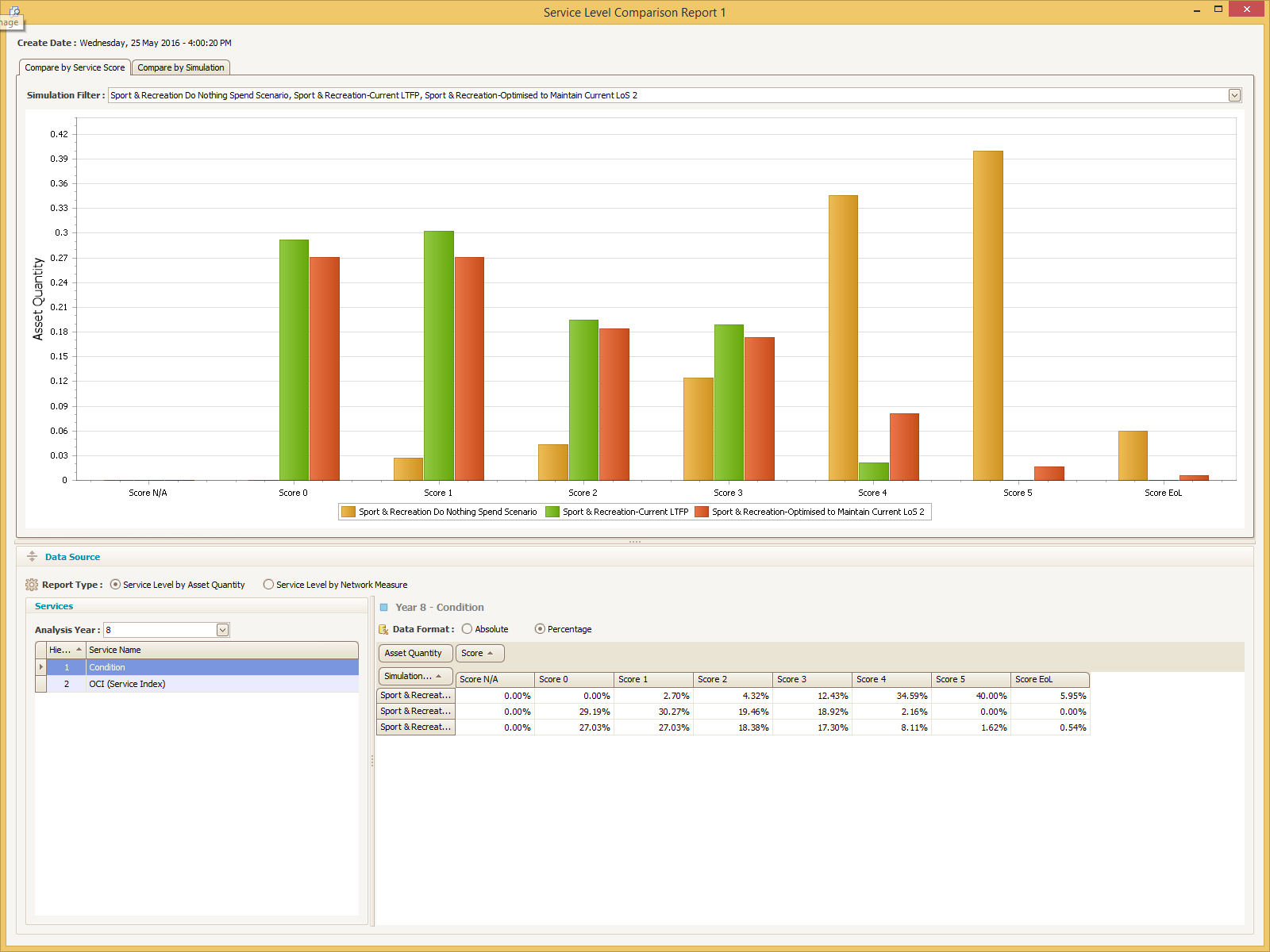Click the 8.11% cell under Score 4

coord(892,727)
